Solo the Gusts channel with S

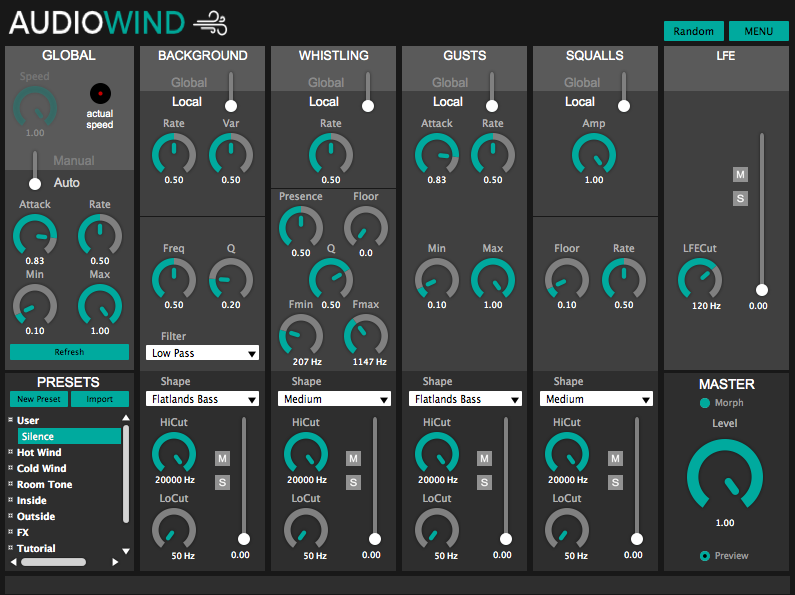tap(484, 482)
